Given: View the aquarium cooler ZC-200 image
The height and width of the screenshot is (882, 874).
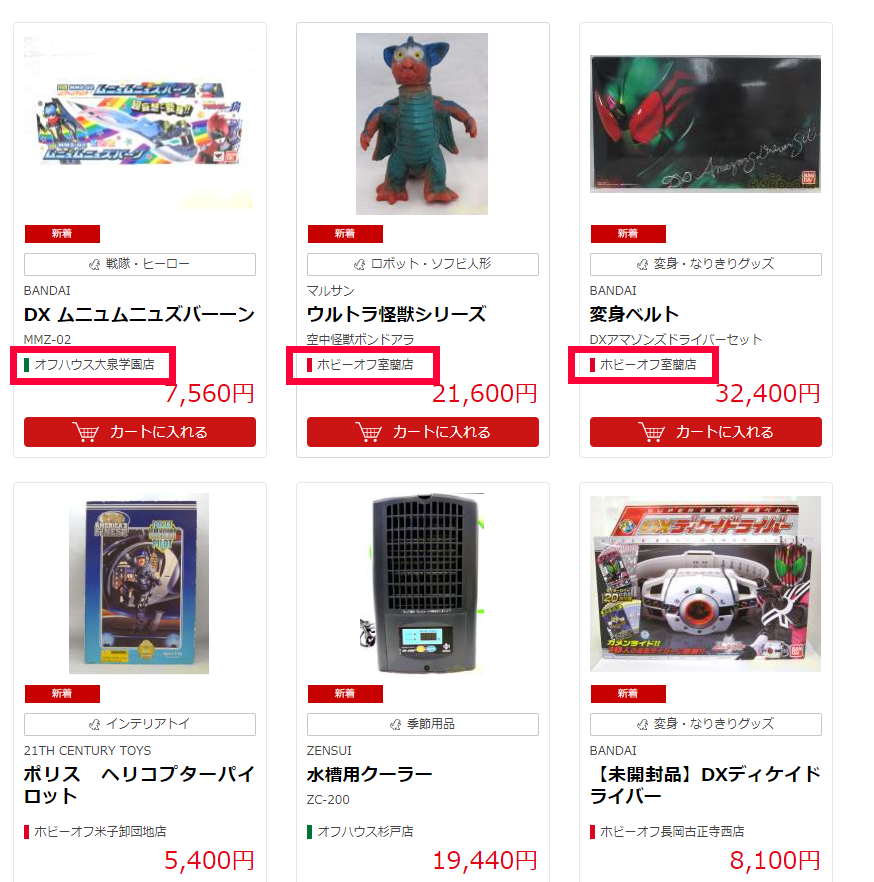Looking at the screenshot, I should point(422,584).
